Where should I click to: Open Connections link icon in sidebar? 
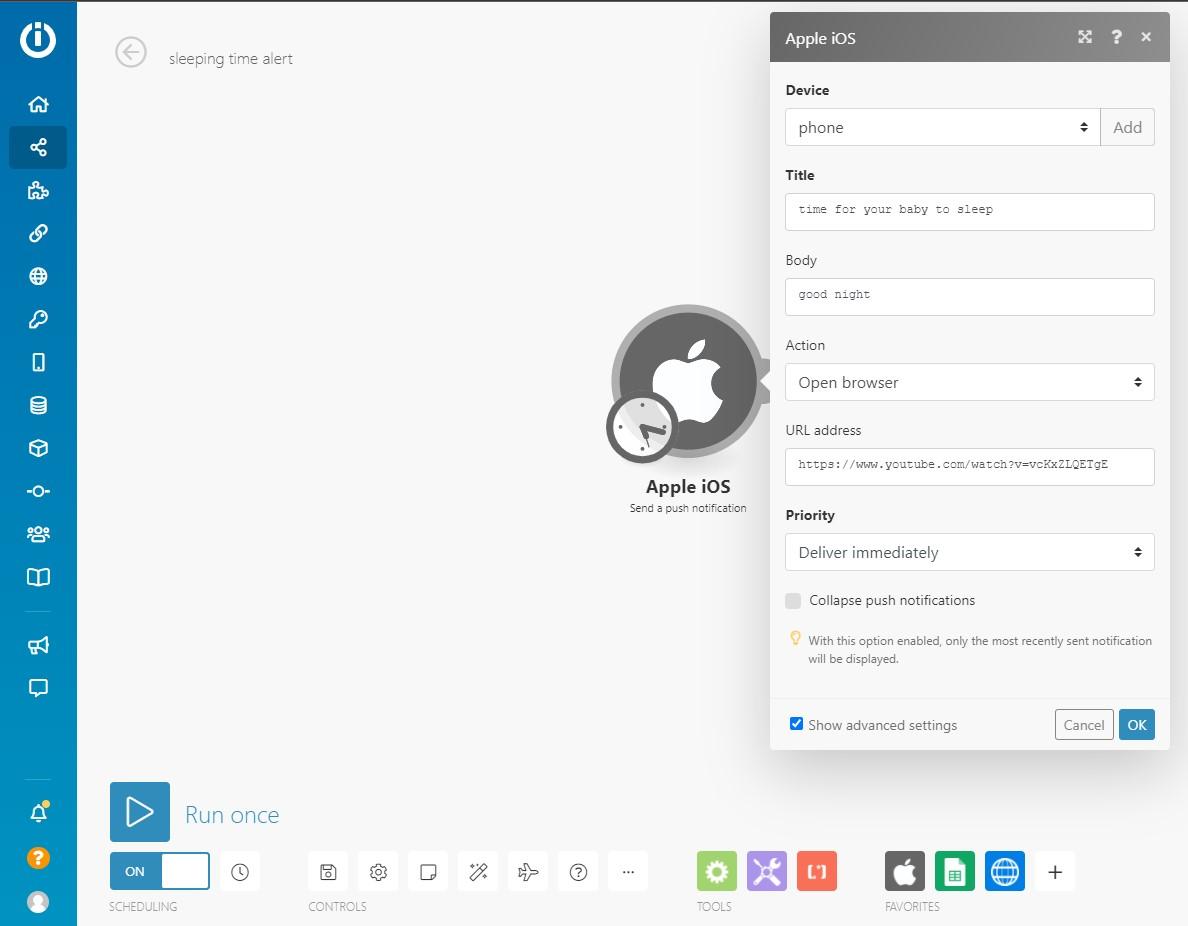click(x=38, y=233)
